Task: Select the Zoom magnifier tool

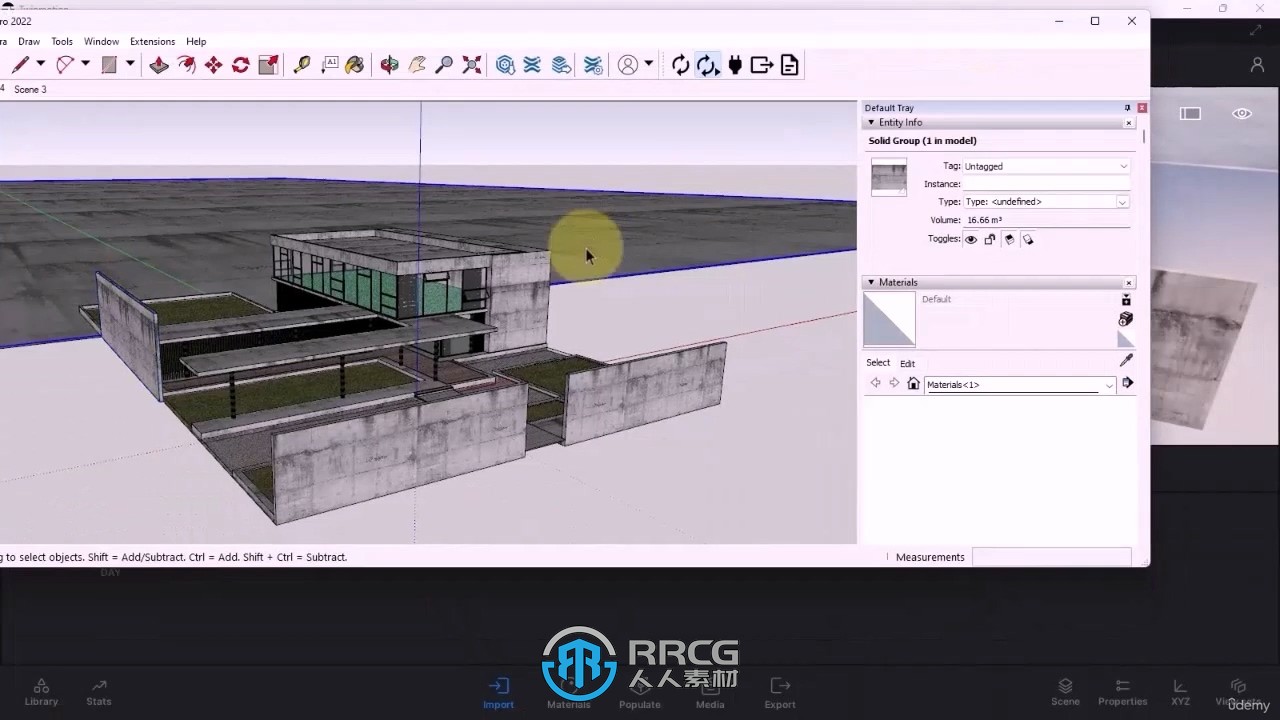Action: (444, 65)
